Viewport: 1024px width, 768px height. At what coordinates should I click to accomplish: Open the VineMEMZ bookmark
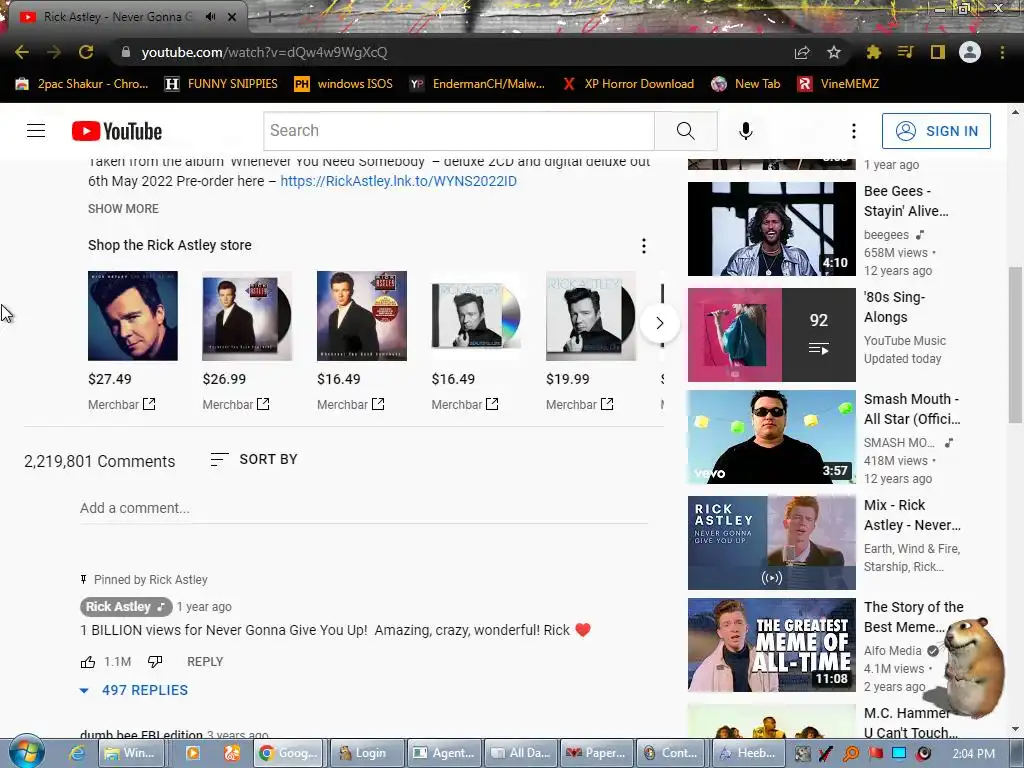(839, 84)
